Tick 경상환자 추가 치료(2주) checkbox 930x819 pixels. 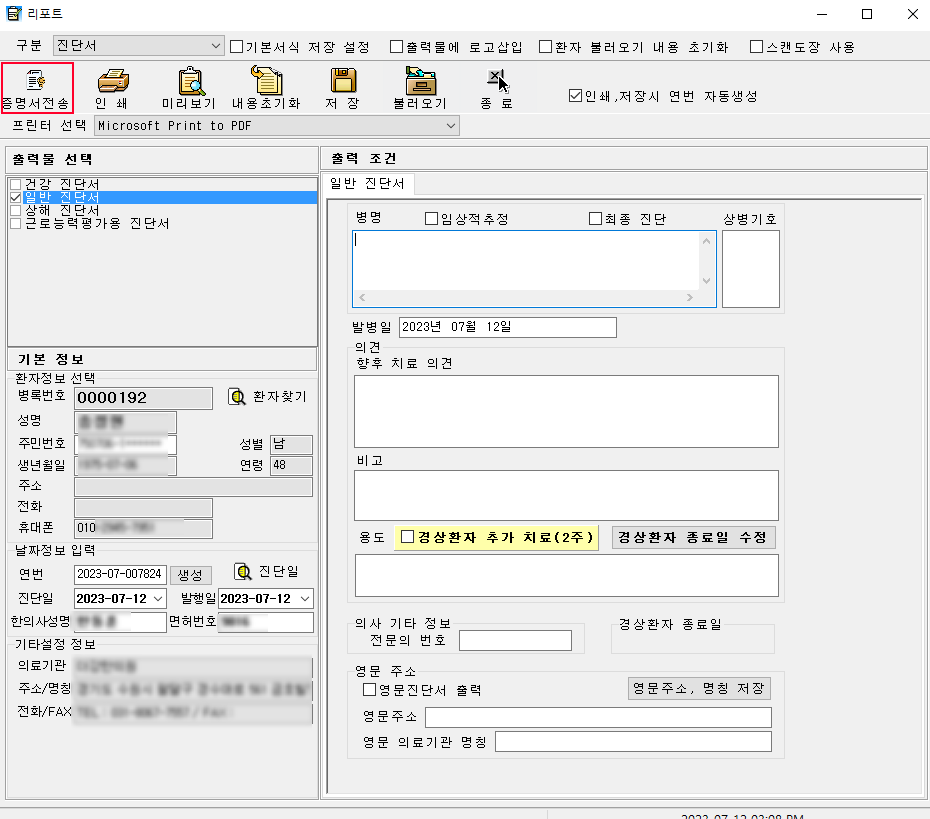(407, 537)
